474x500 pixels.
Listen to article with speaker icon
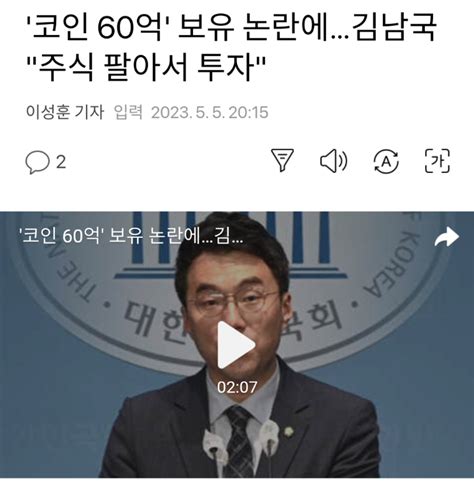[334, 161]
